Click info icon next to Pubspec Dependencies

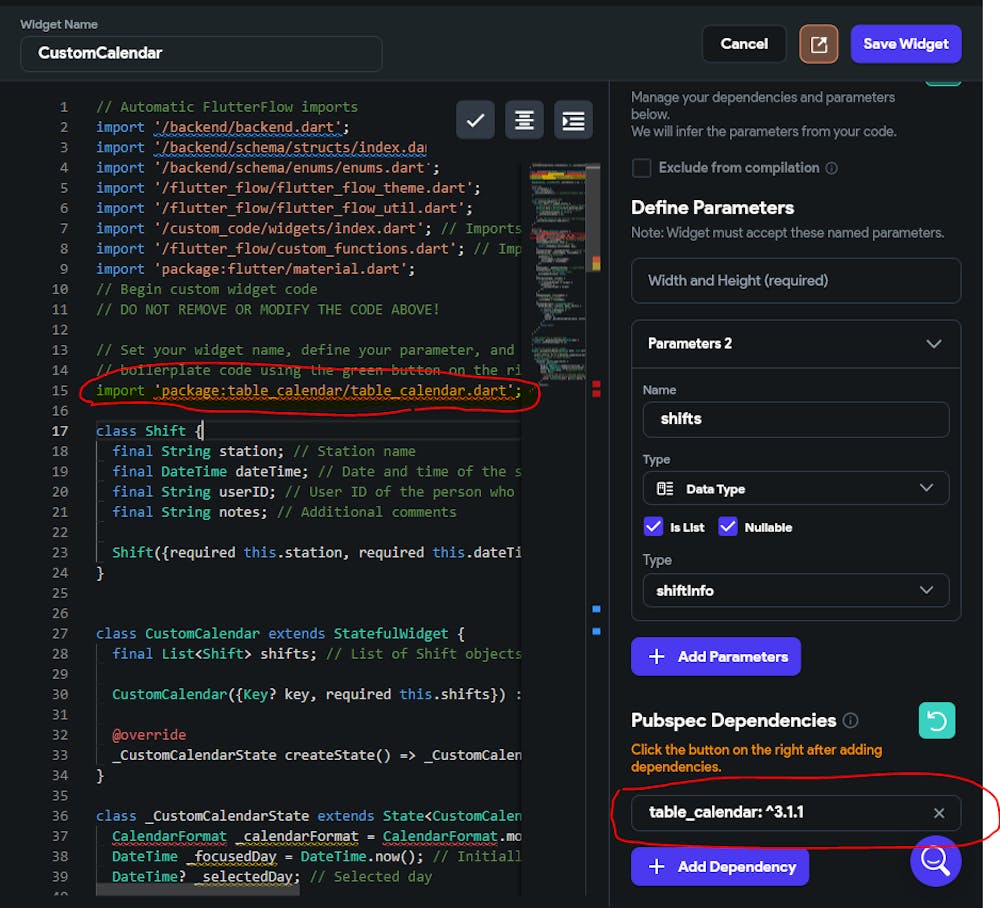(x=851, y=720)
